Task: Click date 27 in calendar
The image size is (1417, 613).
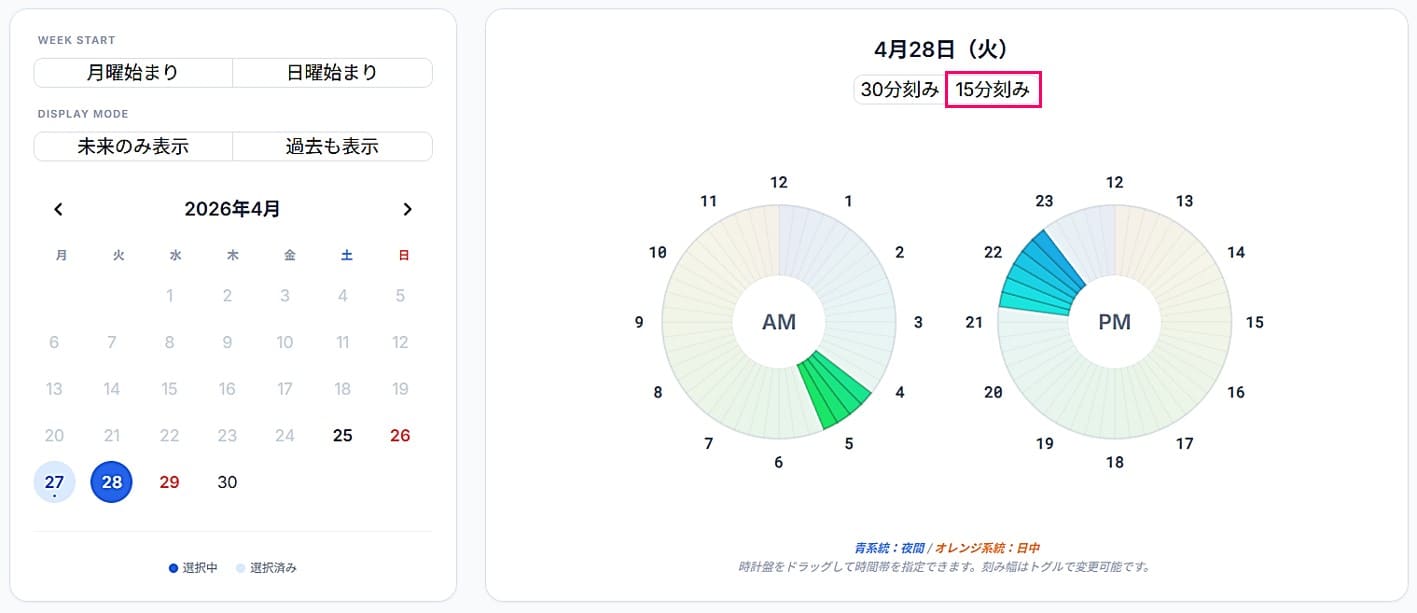Action: point(54,482)
